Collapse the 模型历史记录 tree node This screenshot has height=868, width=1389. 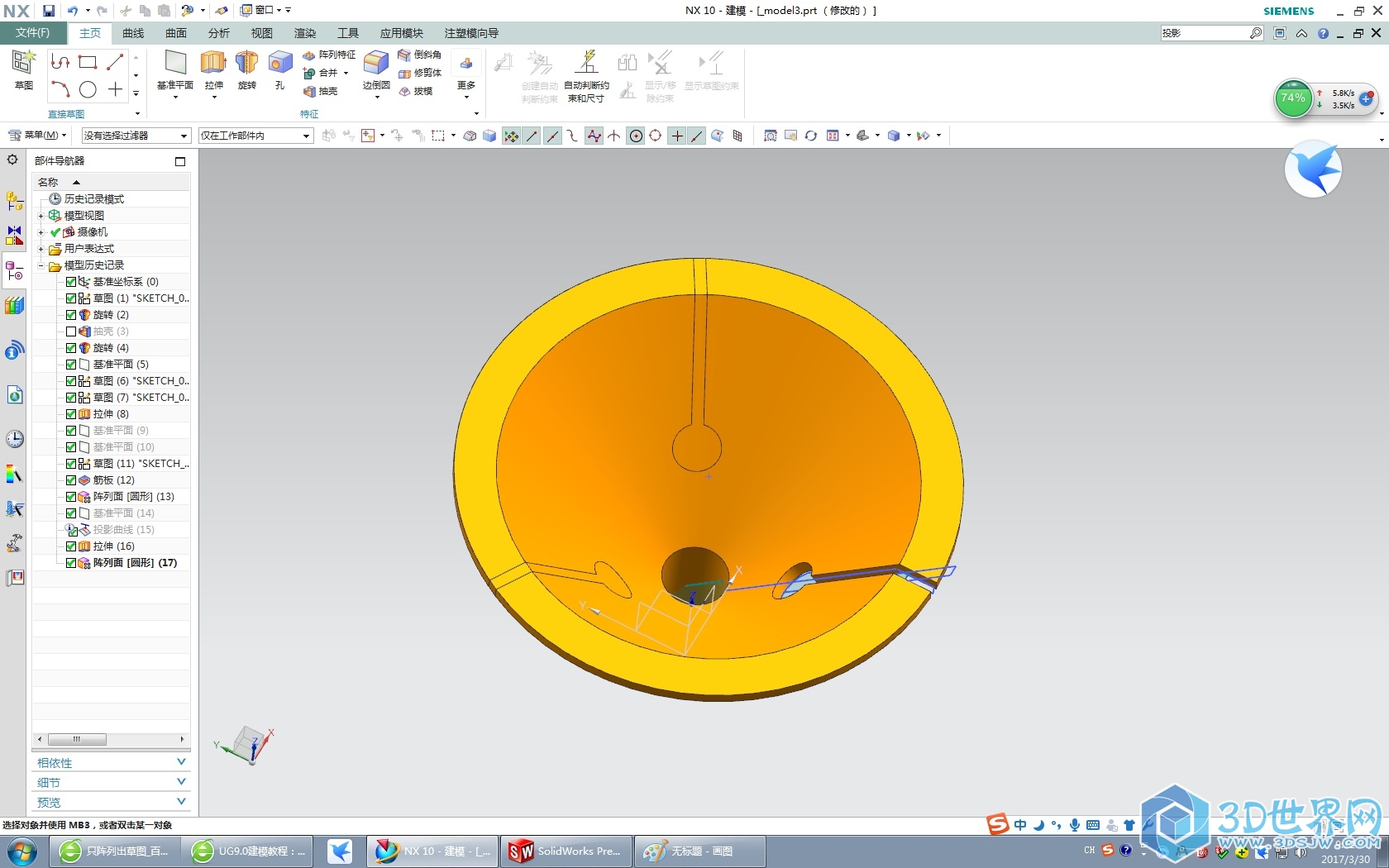click(x=41, y=265)
